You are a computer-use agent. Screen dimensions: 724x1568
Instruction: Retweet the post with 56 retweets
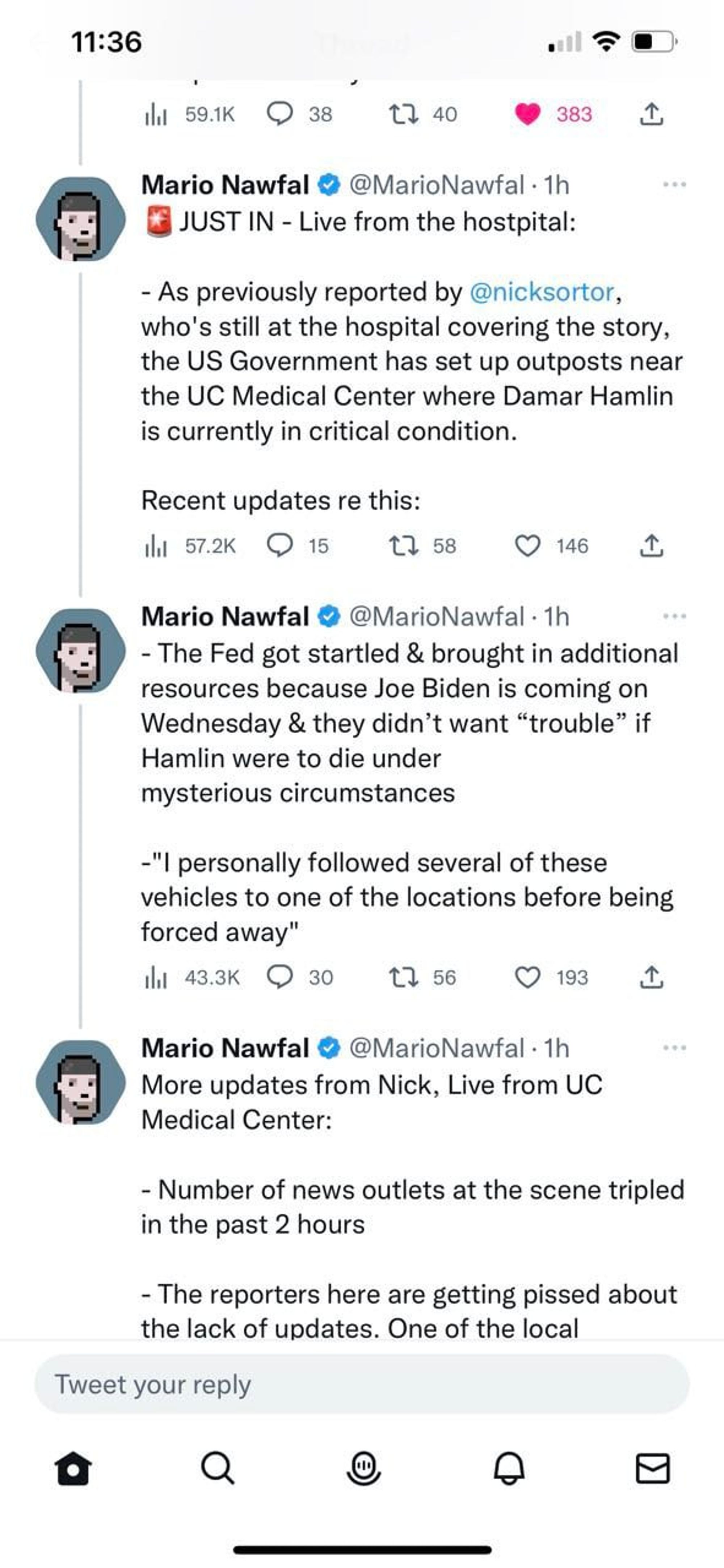(404, 977)
